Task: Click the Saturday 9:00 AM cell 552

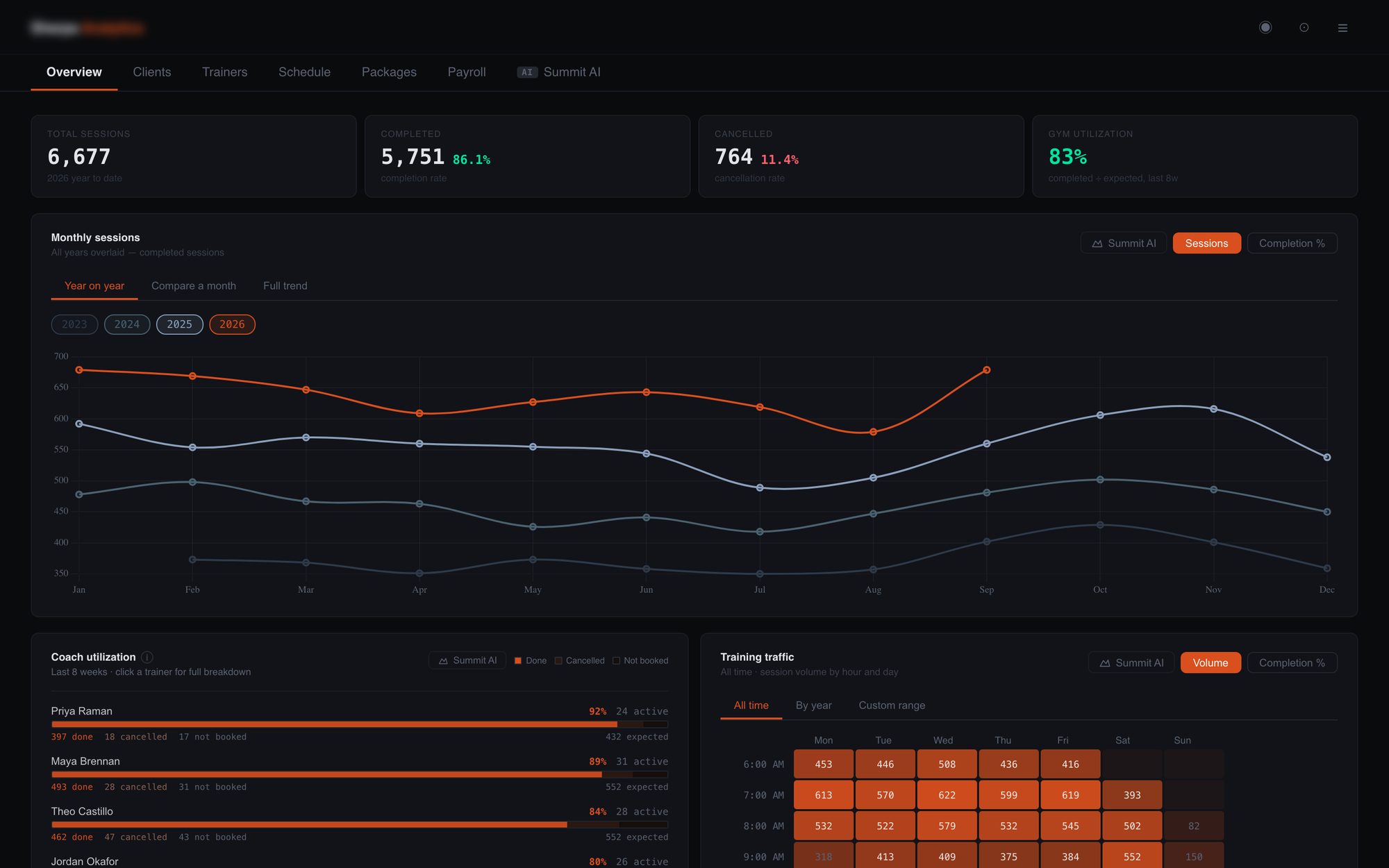Action: [1132, 857]
